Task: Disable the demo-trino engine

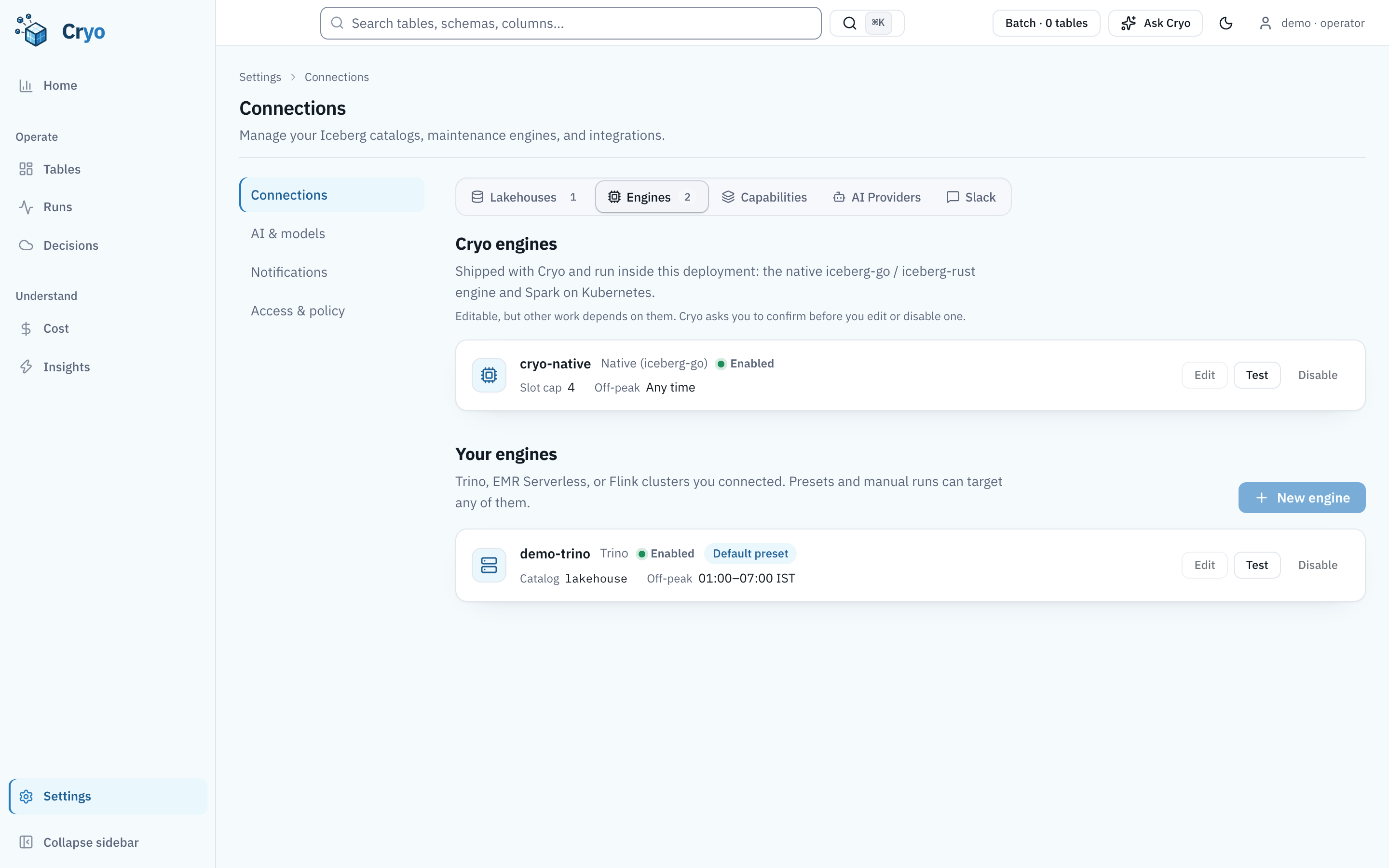Action: pos(1317,565)
